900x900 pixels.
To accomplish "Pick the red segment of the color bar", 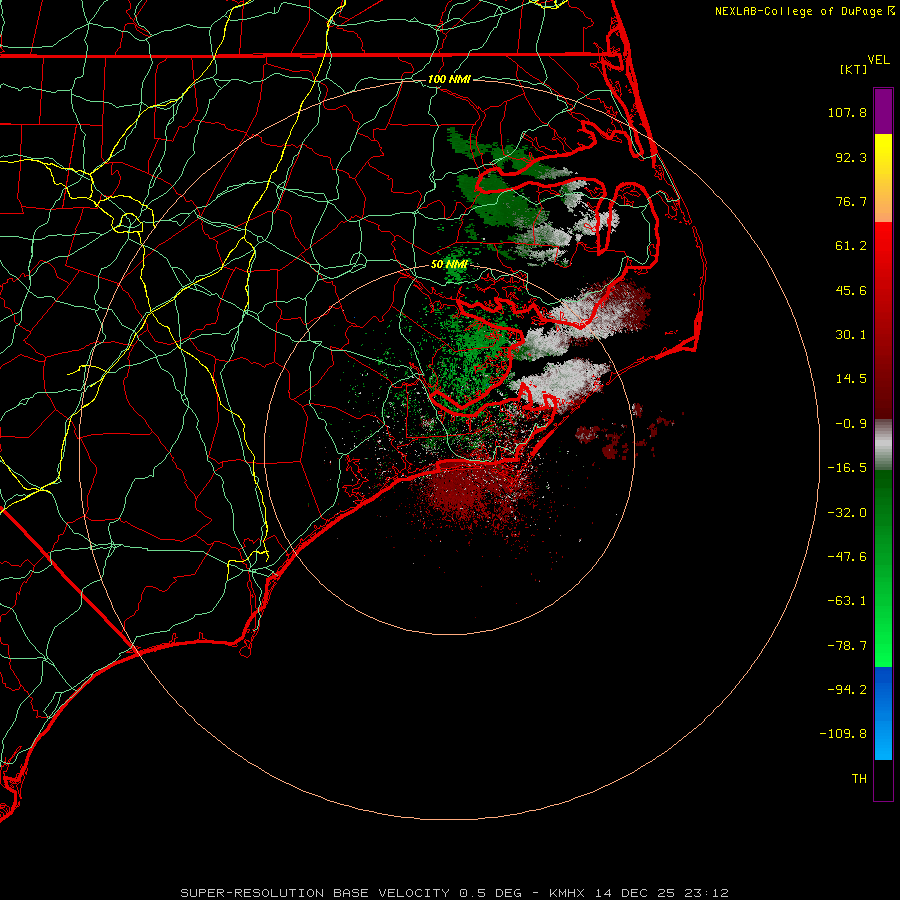I will click(x=883, y=320).
